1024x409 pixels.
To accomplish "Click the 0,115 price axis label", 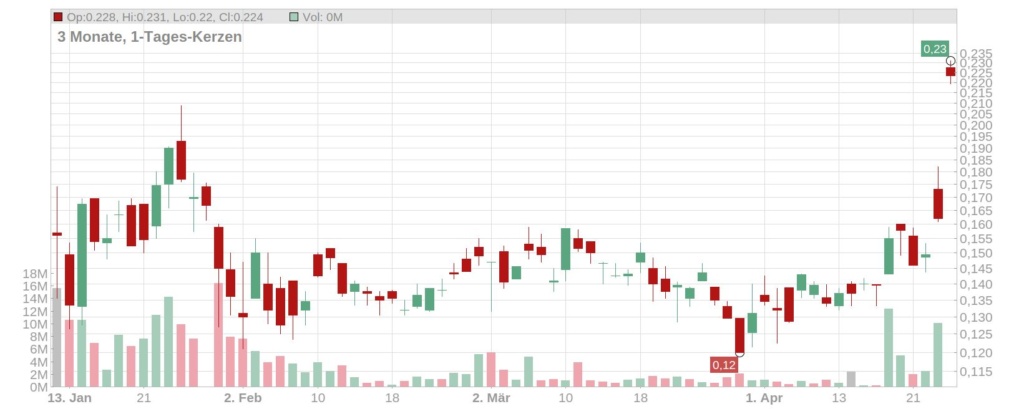I will 975,372.
